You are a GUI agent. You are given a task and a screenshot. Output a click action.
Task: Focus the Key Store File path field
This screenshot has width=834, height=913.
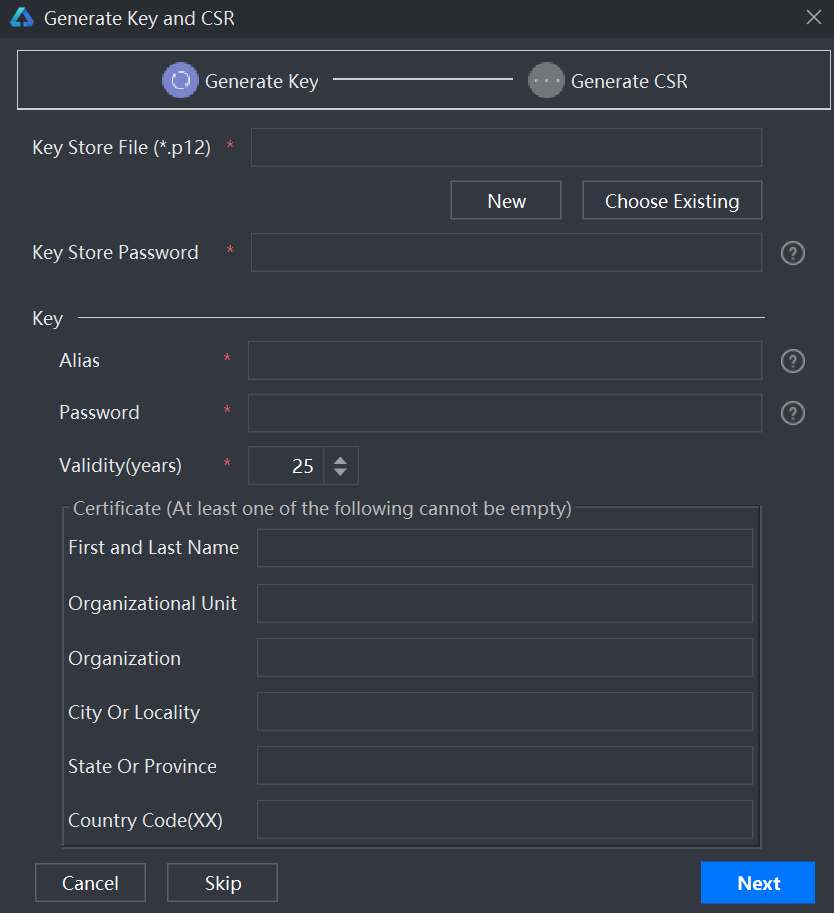tap(506, 147)
